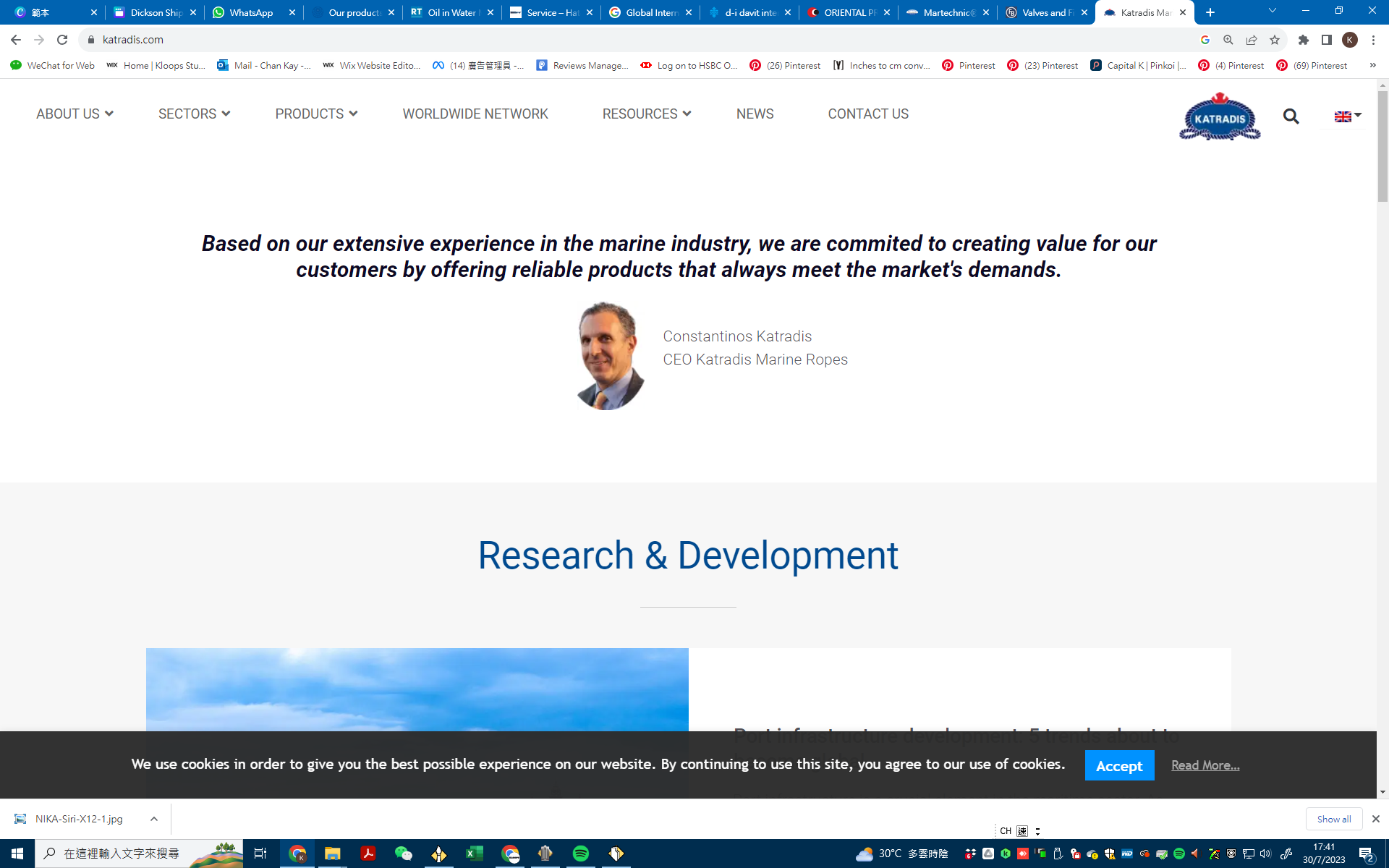Open the Chrome side panel icon
Screen dimensions: 1389x868
tap(1326, 40)
